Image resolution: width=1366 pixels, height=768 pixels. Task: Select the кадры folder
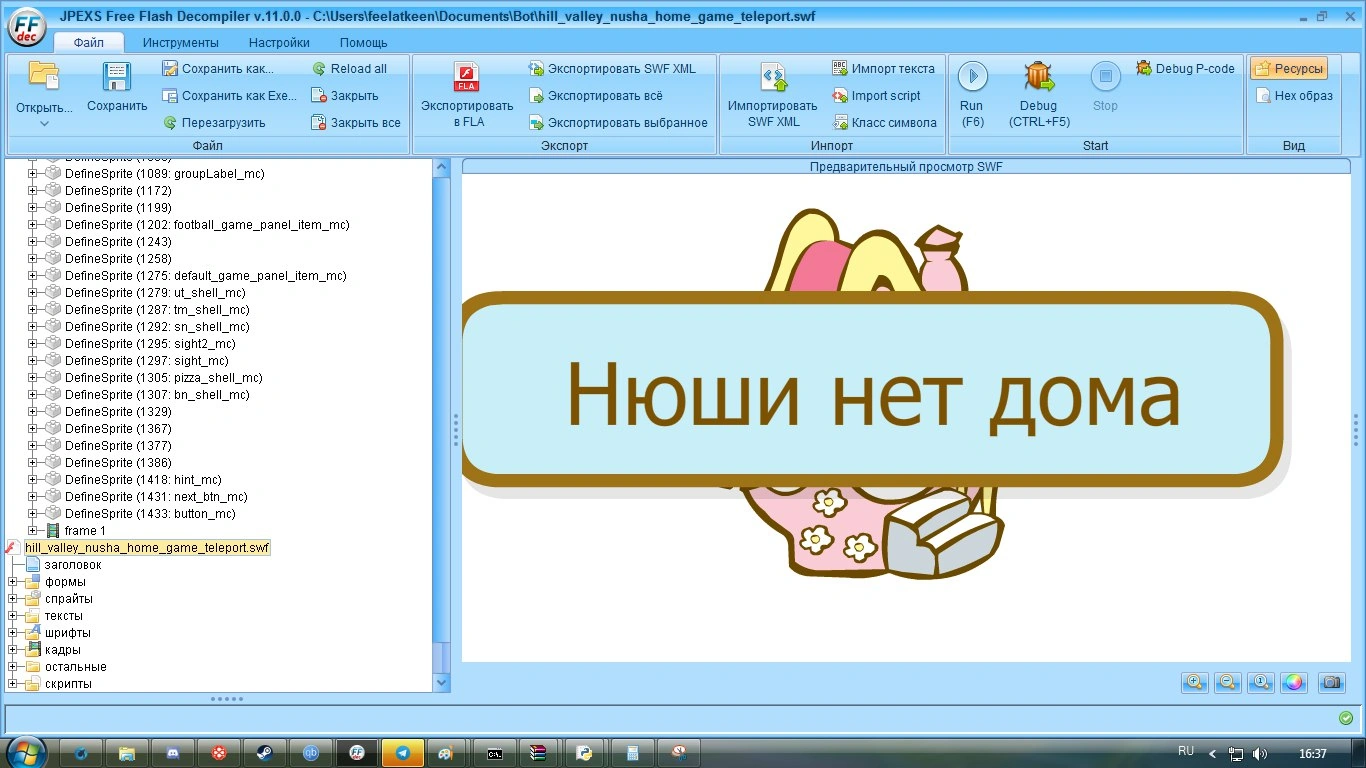pyautogui.click(x=63, y=650)
